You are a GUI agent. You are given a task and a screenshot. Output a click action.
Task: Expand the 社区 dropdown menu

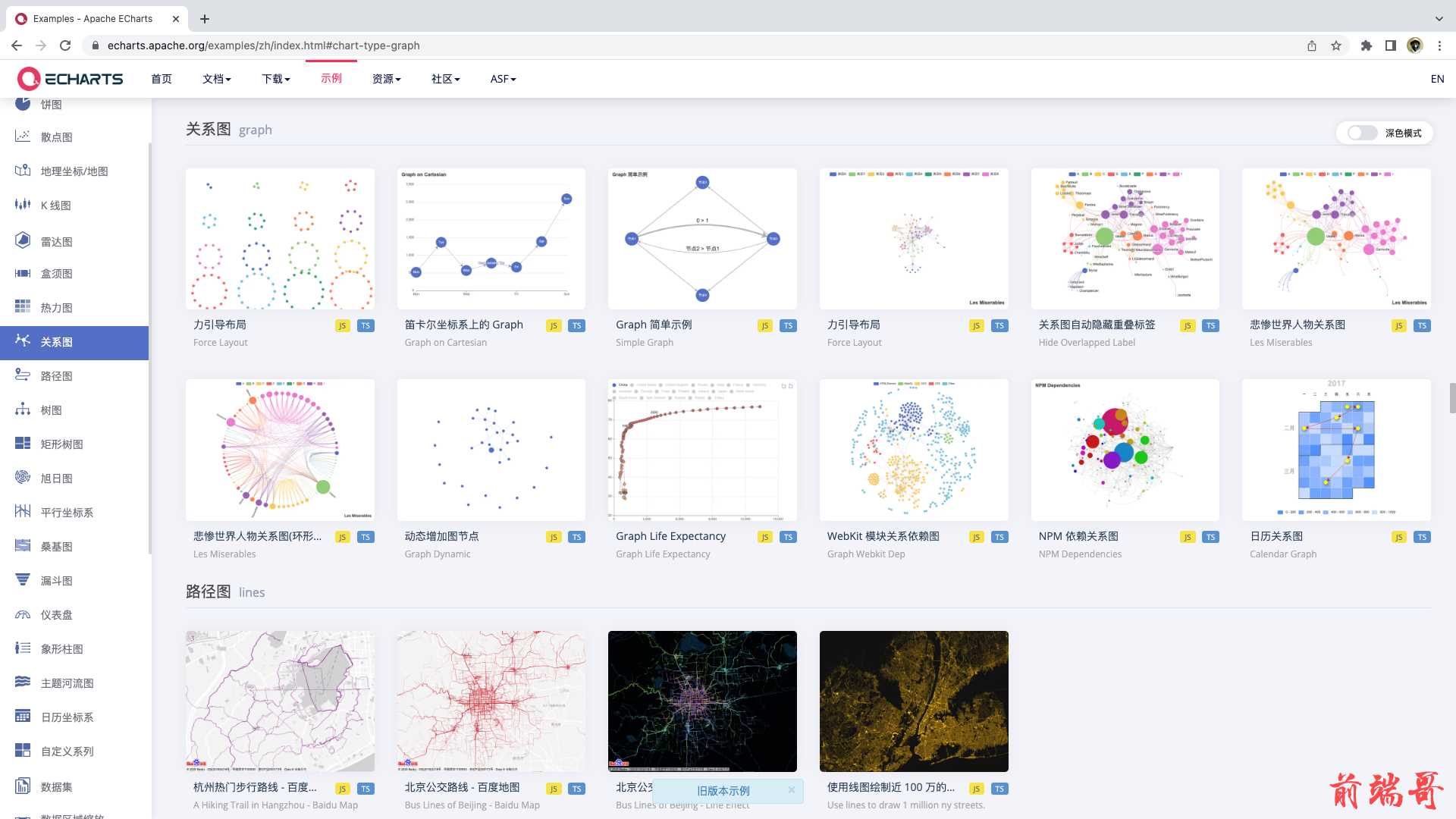[446, 79]
